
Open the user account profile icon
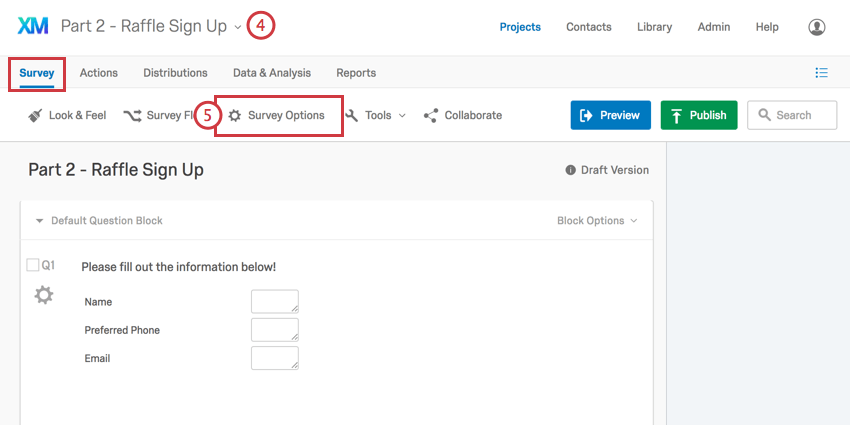(x=816, y=27)
